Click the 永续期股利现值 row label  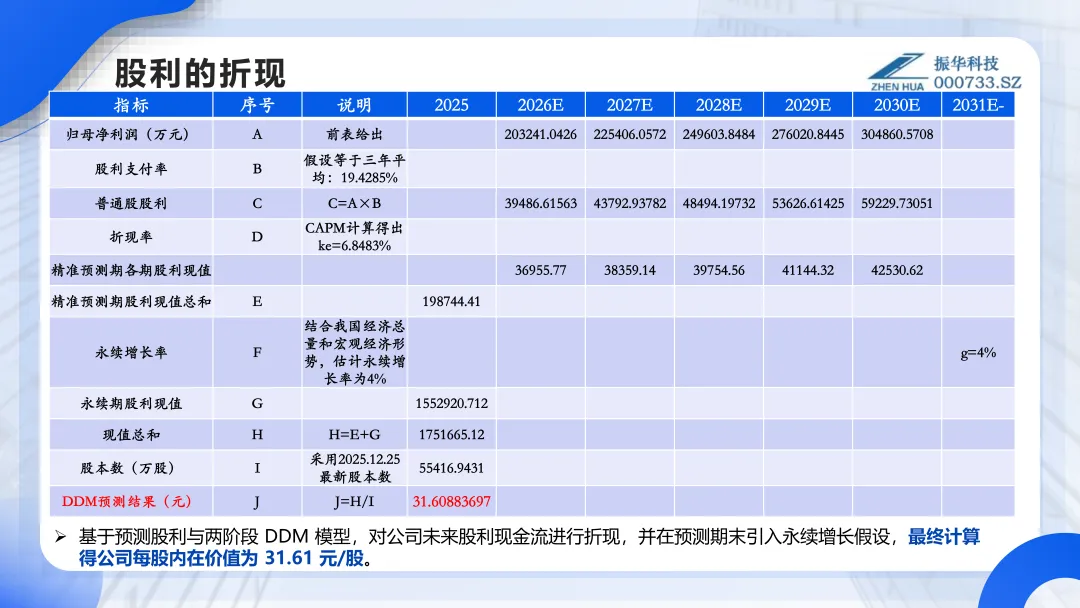pyautogui.click(x=131, y=403)
